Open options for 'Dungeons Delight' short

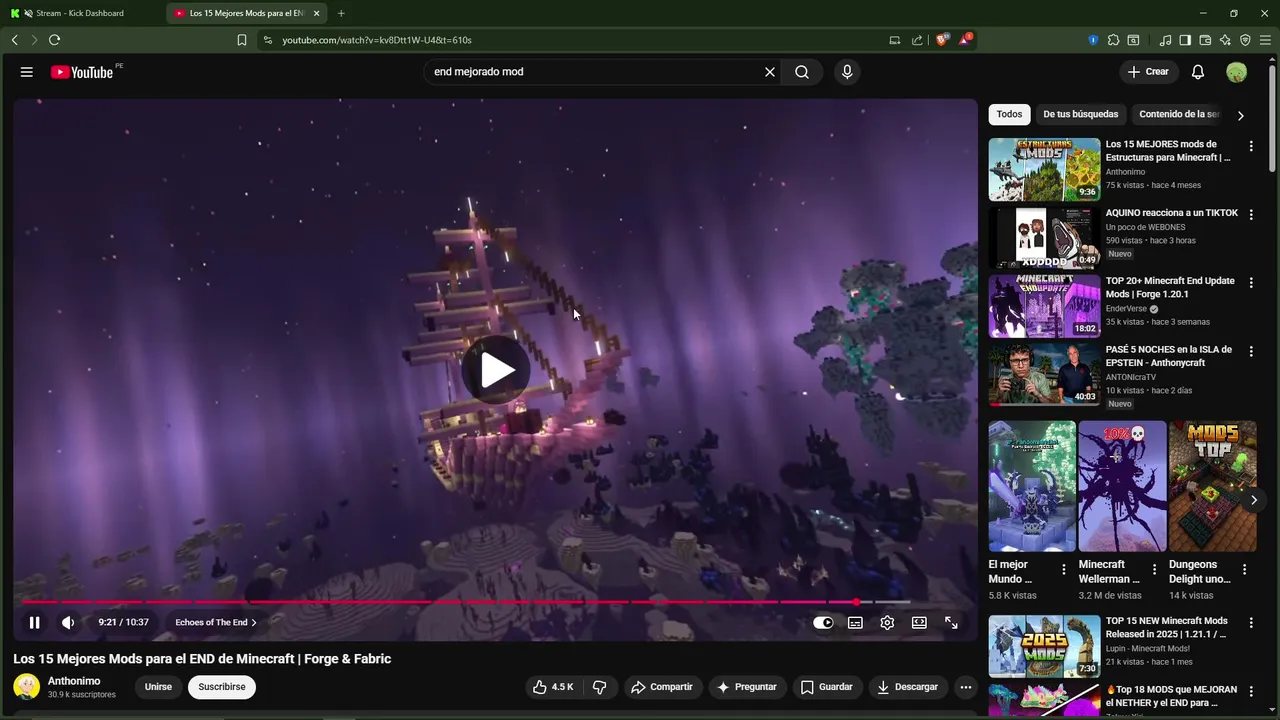coord(1245,569)
